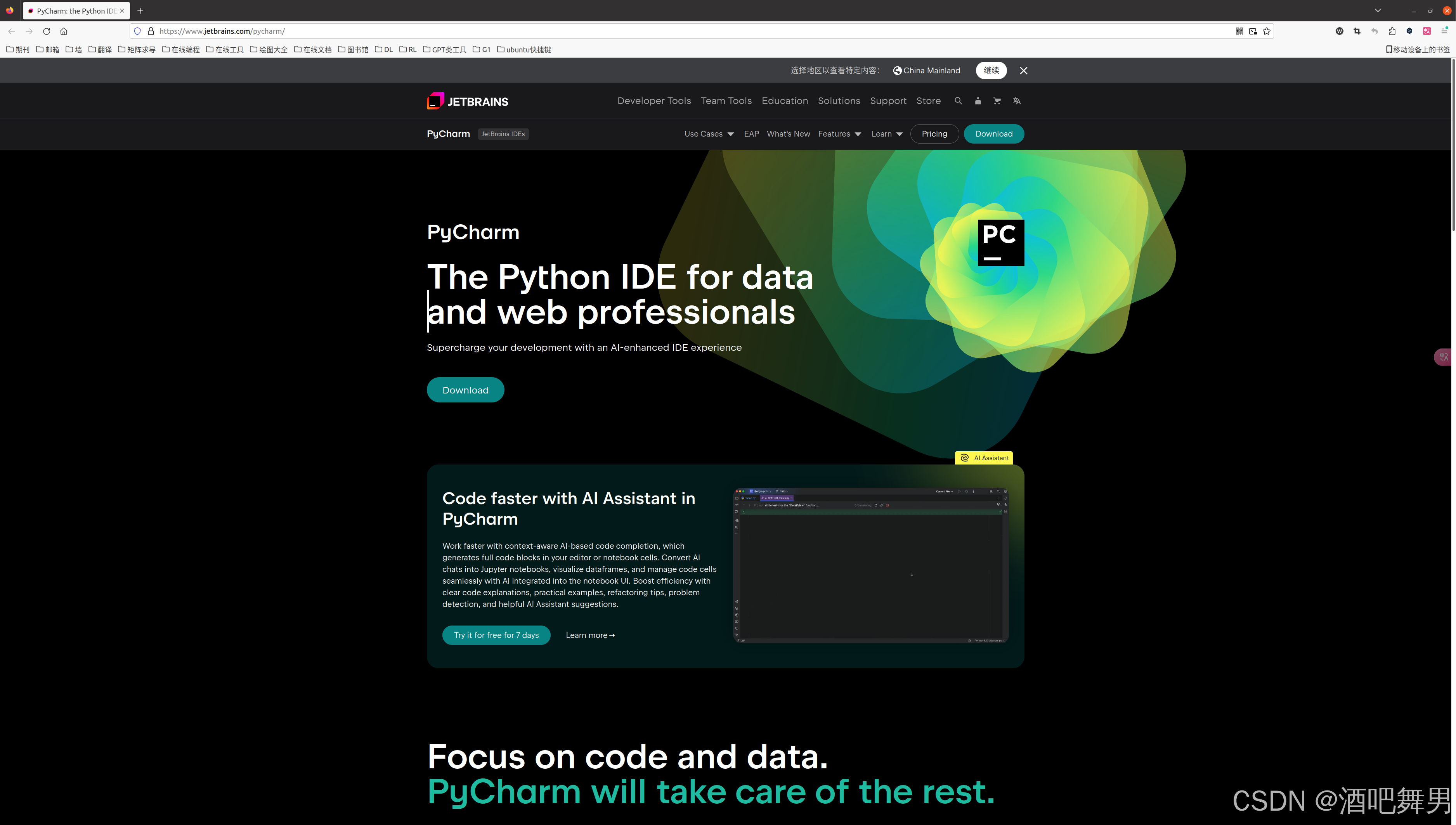
Task: Reload the page with refresh icon
Action: click(x=47, y=31)
